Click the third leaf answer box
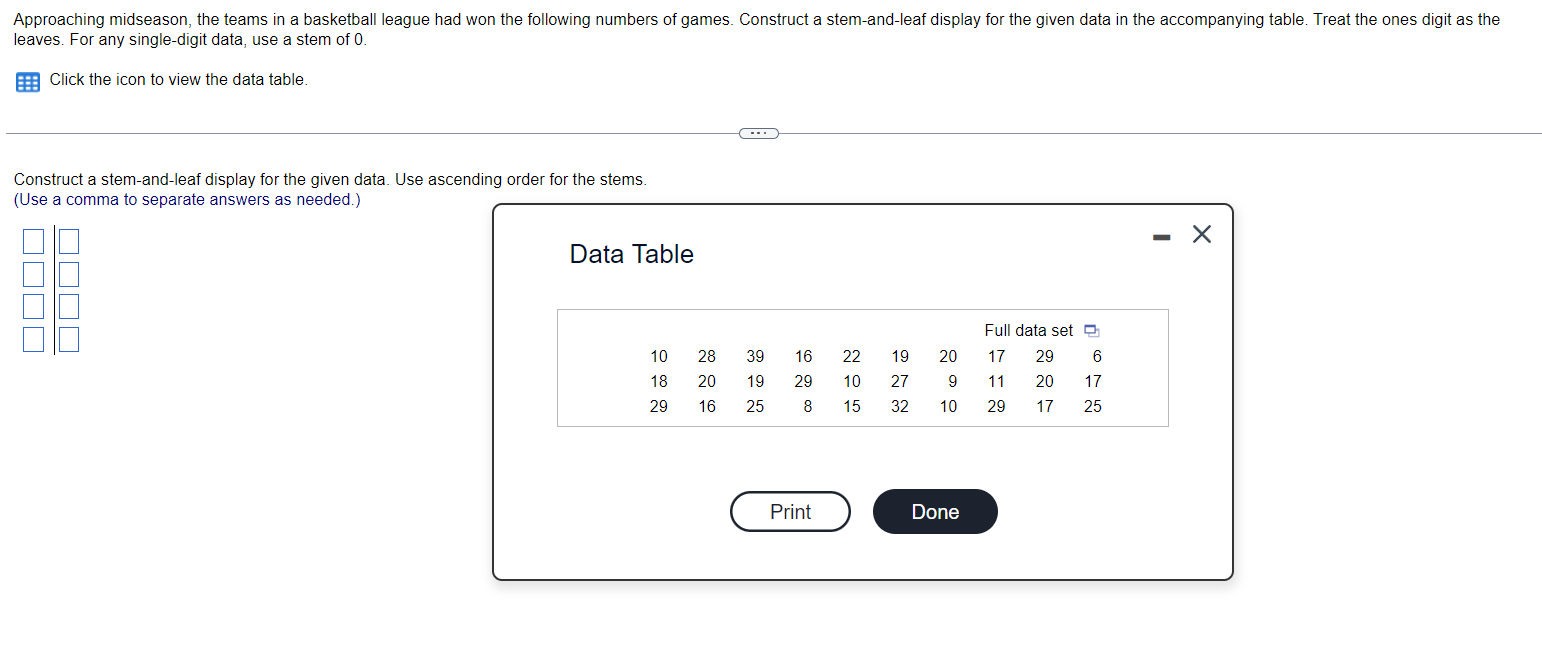The image size is (1542, 658). tap(68, 306)
